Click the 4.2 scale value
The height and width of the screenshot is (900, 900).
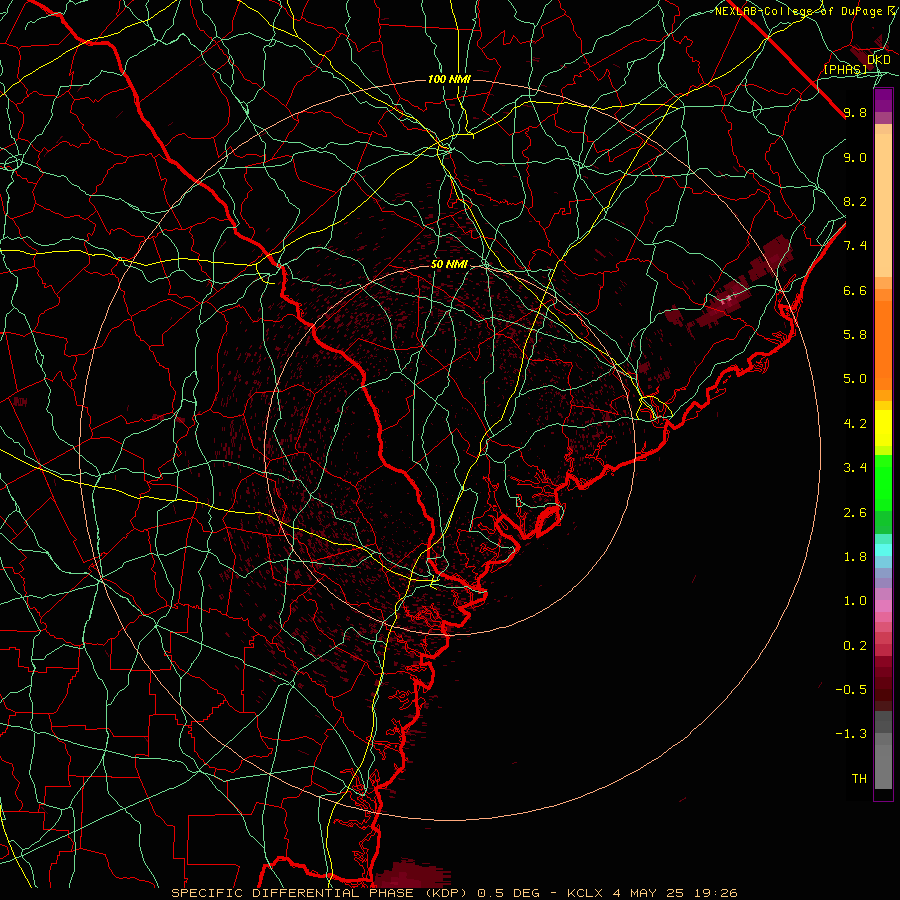pyautogui.click(x=855, y=424)
